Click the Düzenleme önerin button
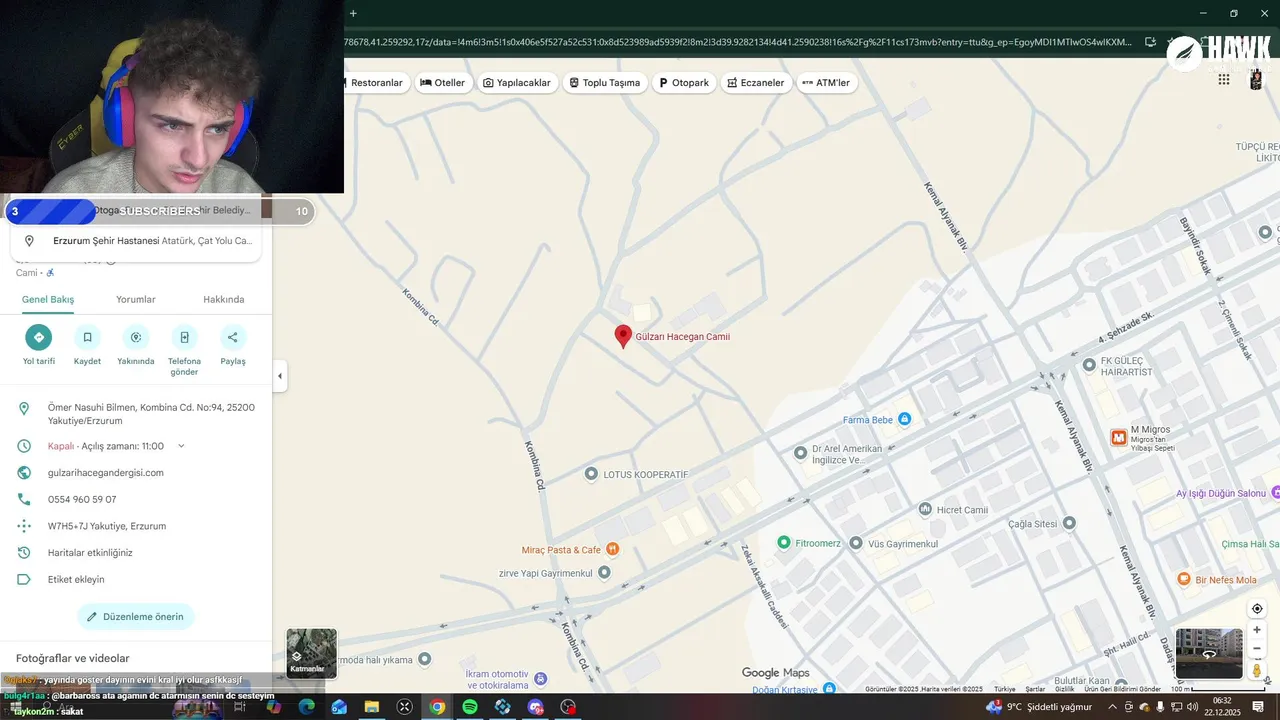 136,617
